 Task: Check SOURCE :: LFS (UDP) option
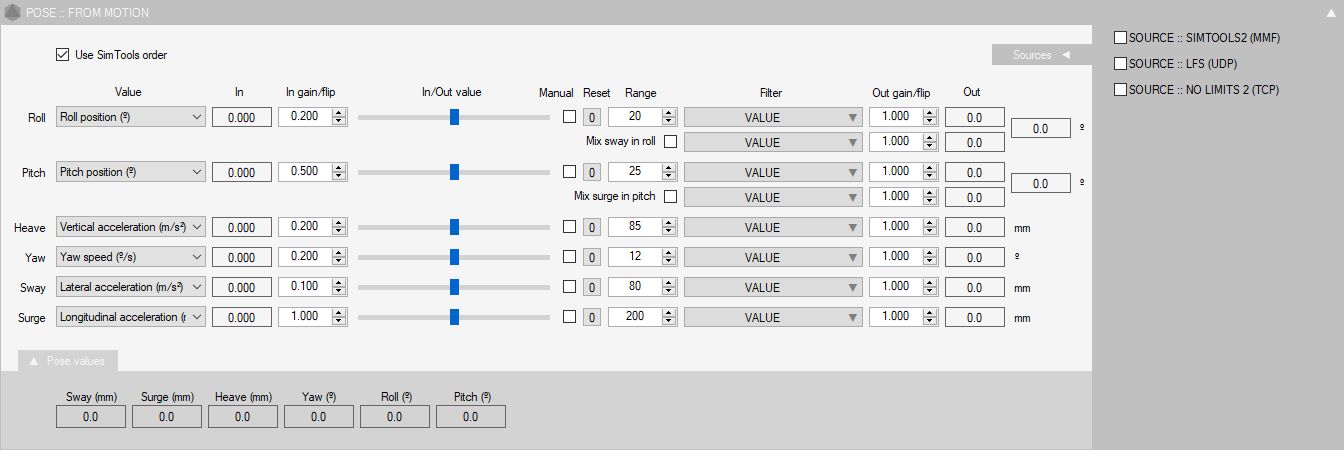(1120, 64)
